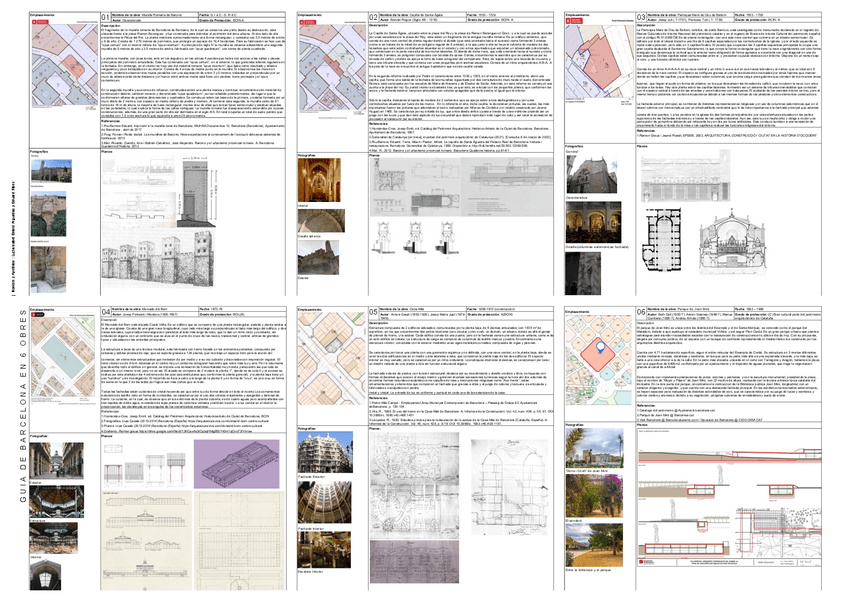This screenshot has height=600, width=848.
Task: Open the second photo with trees in card 01
Action: click(x=49, y=214)
